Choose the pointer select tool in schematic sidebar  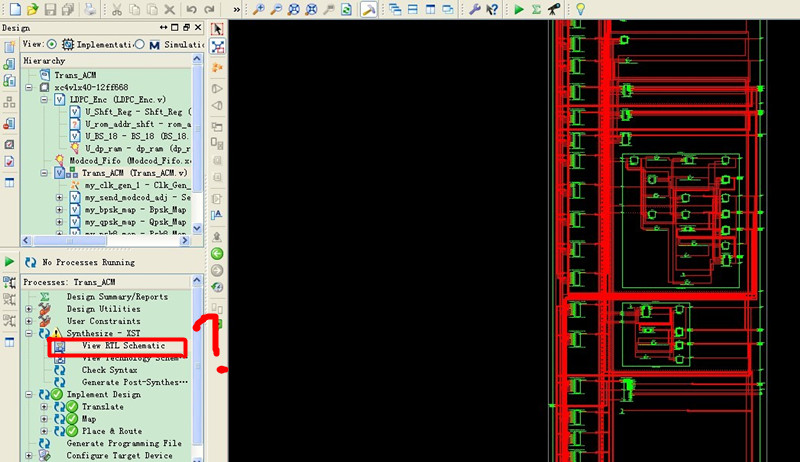click(x=217, y=29)
